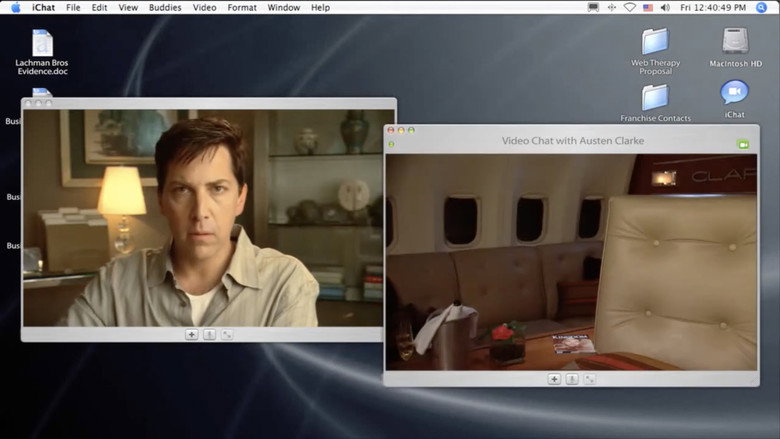Toggle full screen in left video window
Image resolution: width=780 pixels, height=439 pixels.
pos(227,335)
